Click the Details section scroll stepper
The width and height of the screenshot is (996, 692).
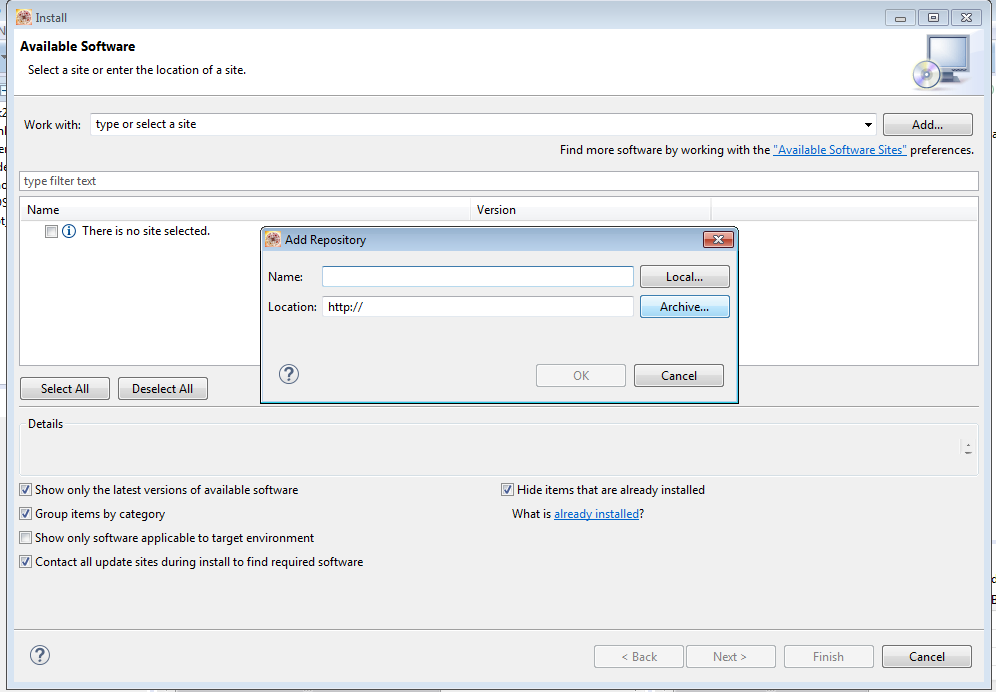[x=967, y=447]
